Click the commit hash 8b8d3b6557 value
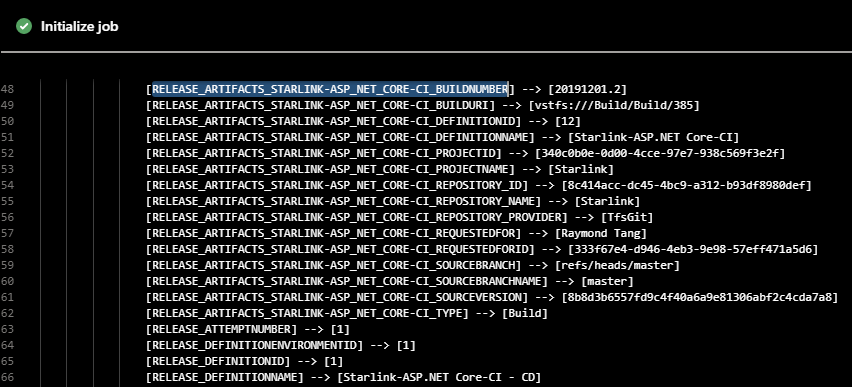 [x=700, y=297]
